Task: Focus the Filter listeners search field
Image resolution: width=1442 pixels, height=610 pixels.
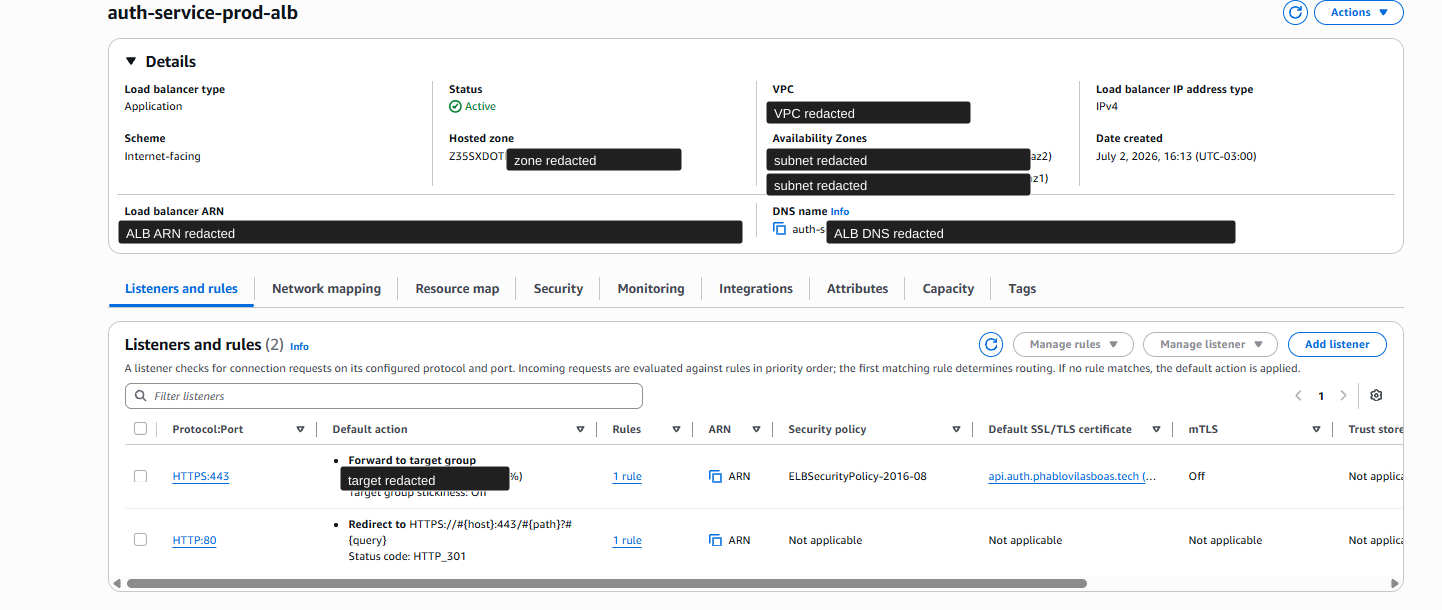Action: point(383,396)
